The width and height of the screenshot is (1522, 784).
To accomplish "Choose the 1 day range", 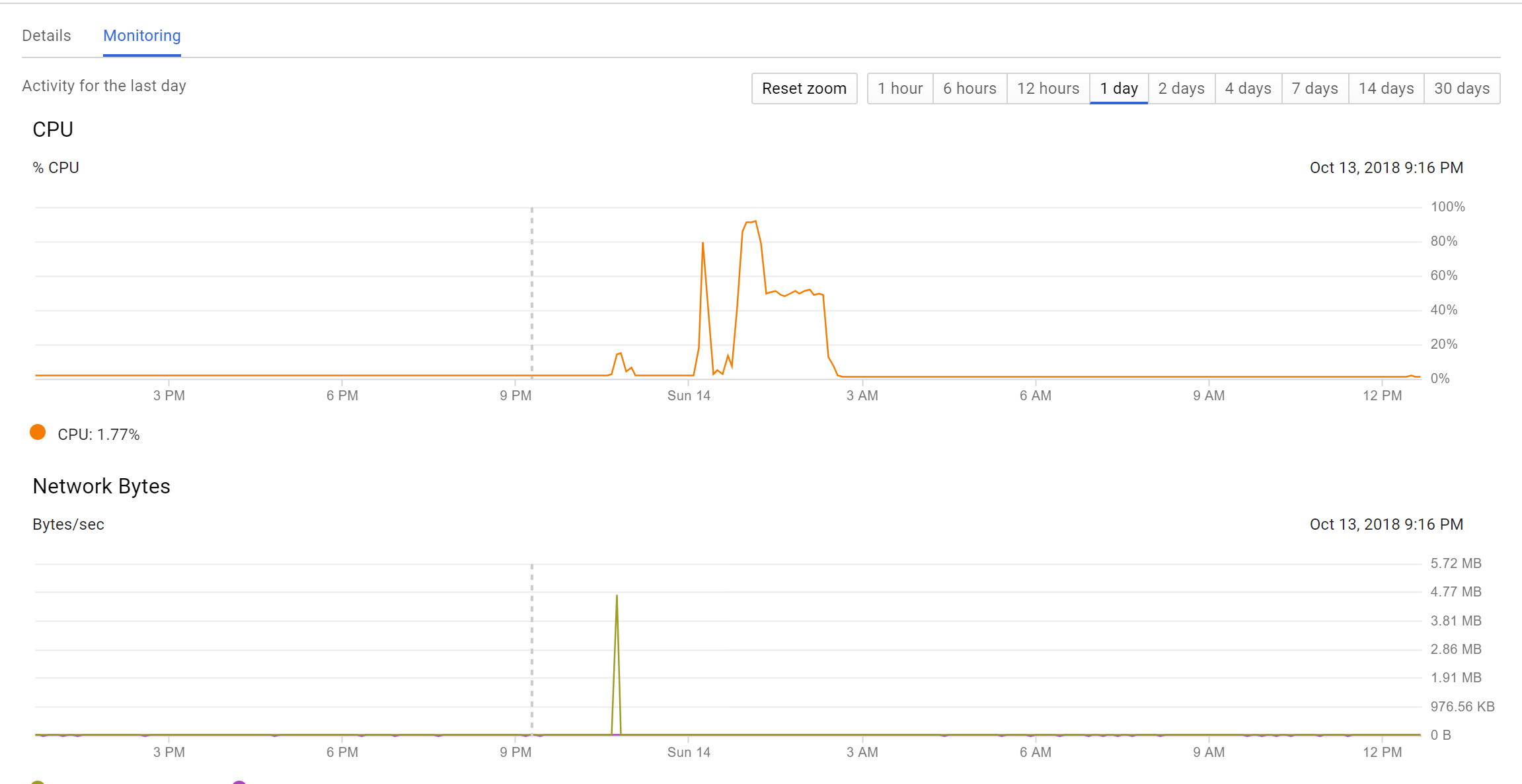I will 1118,89.
